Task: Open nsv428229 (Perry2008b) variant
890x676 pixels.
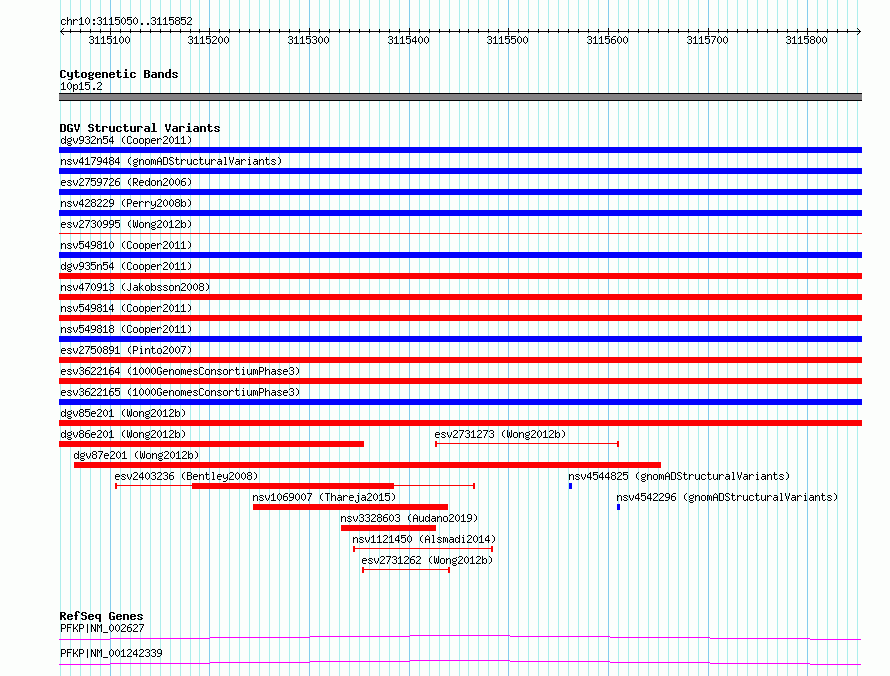Action: click(126, 203)
